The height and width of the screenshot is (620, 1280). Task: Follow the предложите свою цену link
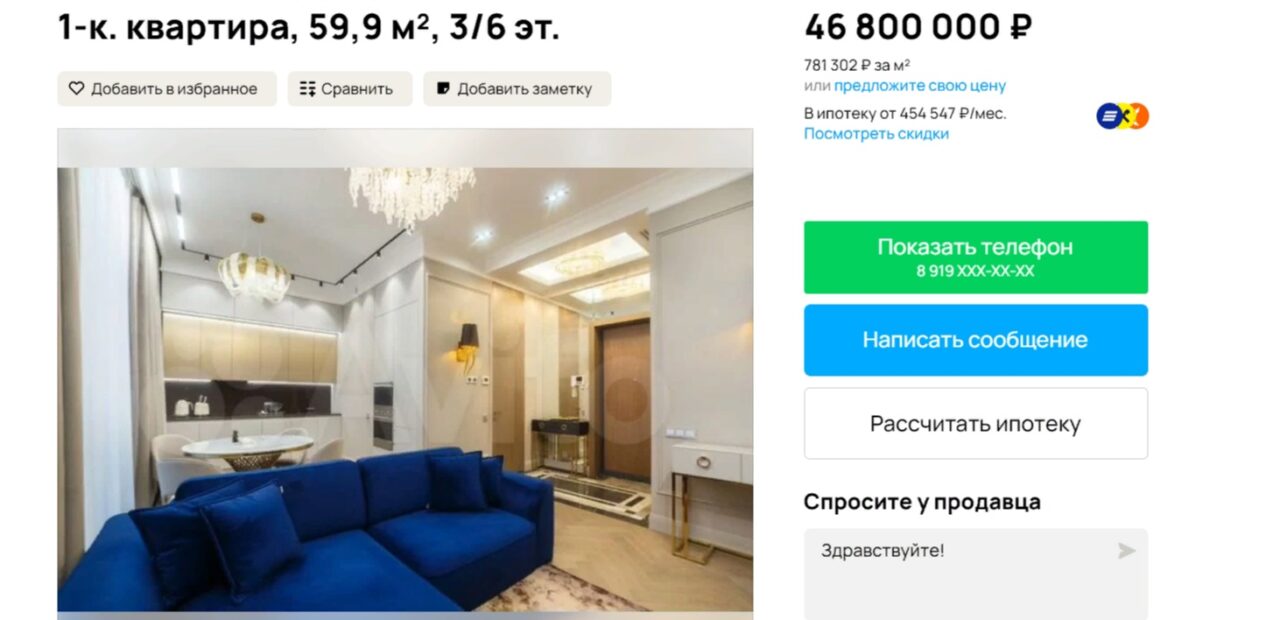click(920, 86)
